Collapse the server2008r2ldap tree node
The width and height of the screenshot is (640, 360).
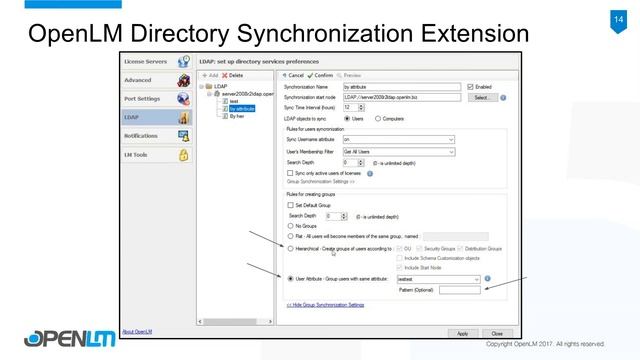209,94
